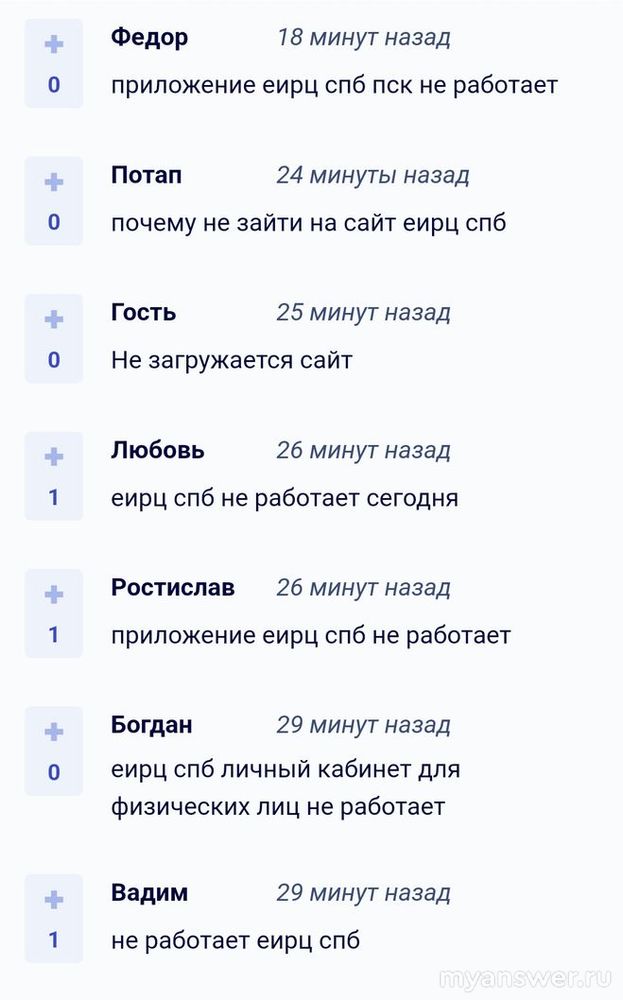Screen dimensions: 623x1000
Task: Upvote Вадим's comment using plus icon
Action: 54,900
